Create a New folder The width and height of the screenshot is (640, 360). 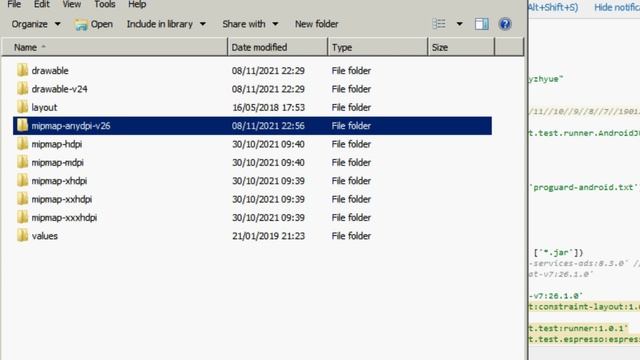316,24
